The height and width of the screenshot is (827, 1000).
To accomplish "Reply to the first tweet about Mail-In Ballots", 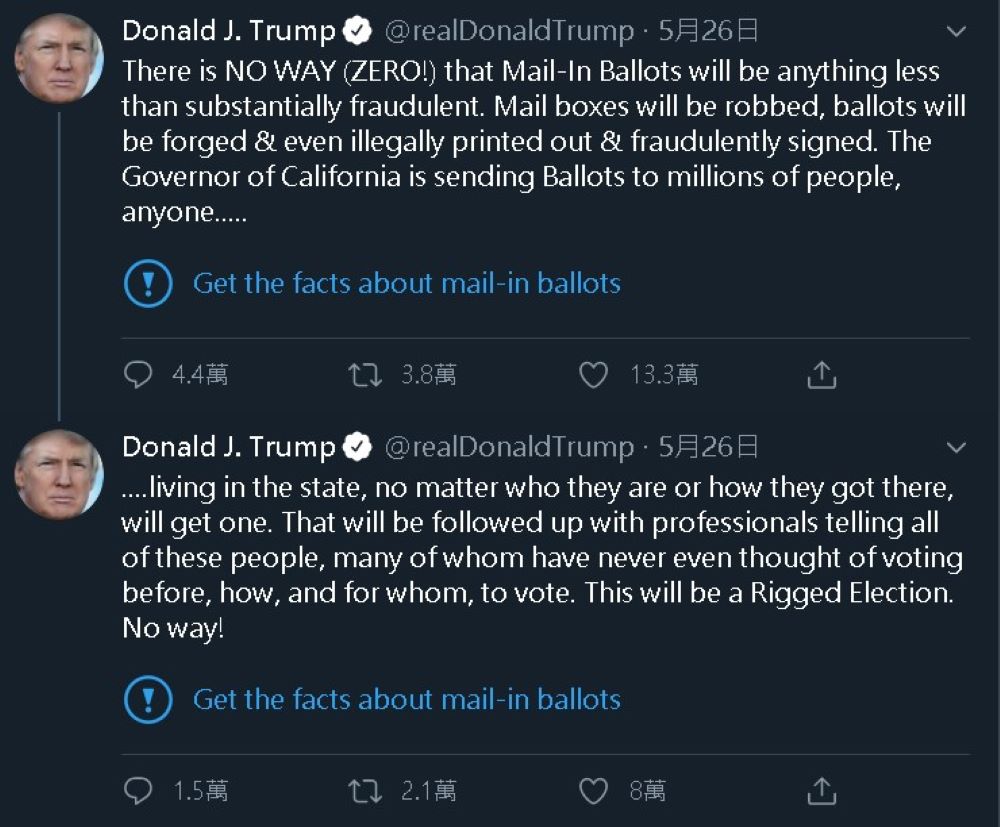I will (138, 375).
